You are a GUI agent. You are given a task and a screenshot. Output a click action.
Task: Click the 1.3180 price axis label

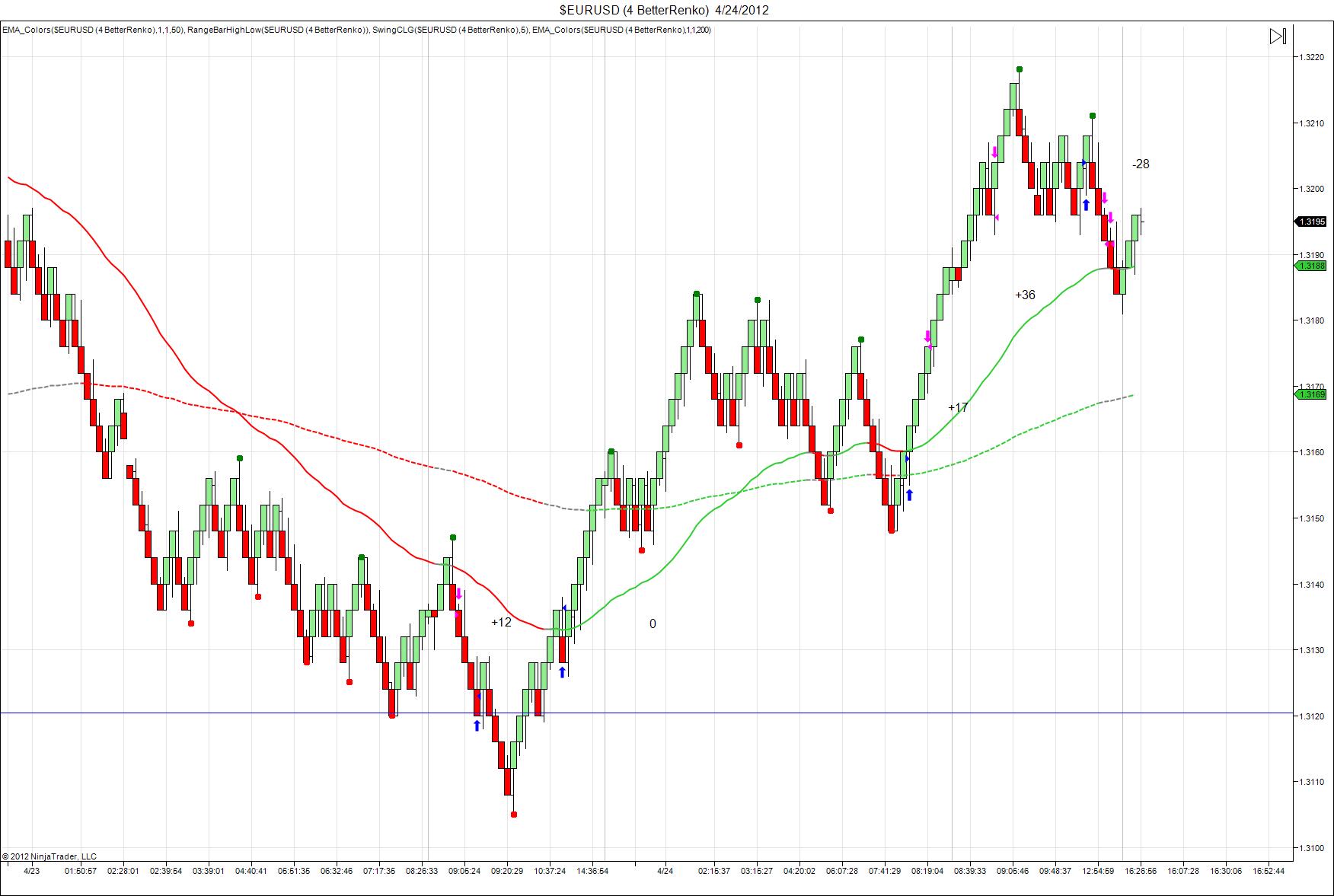coord(1311,320)
